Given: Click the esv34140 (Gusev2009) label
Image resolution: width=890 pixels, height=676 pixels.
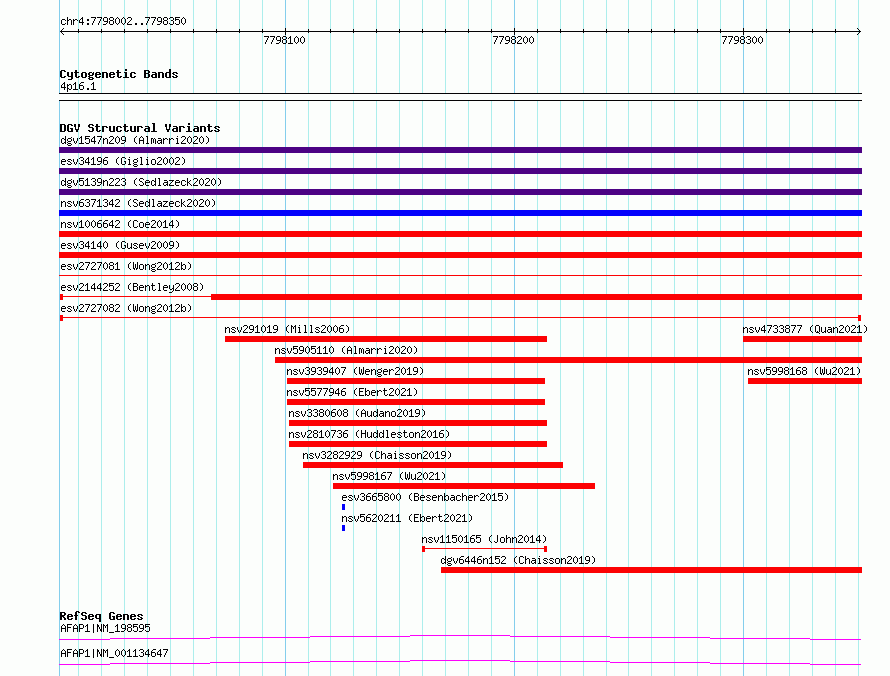Looking at the screenshot, I should 120,245.
